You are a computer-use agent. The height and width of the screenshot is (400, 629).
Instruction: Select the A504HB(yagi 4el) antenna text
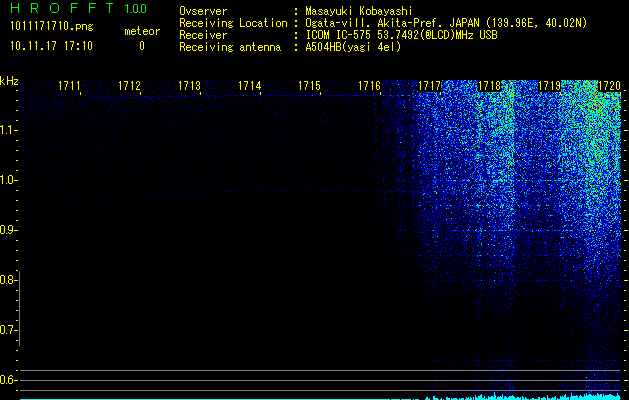click(x=353, y=47)
